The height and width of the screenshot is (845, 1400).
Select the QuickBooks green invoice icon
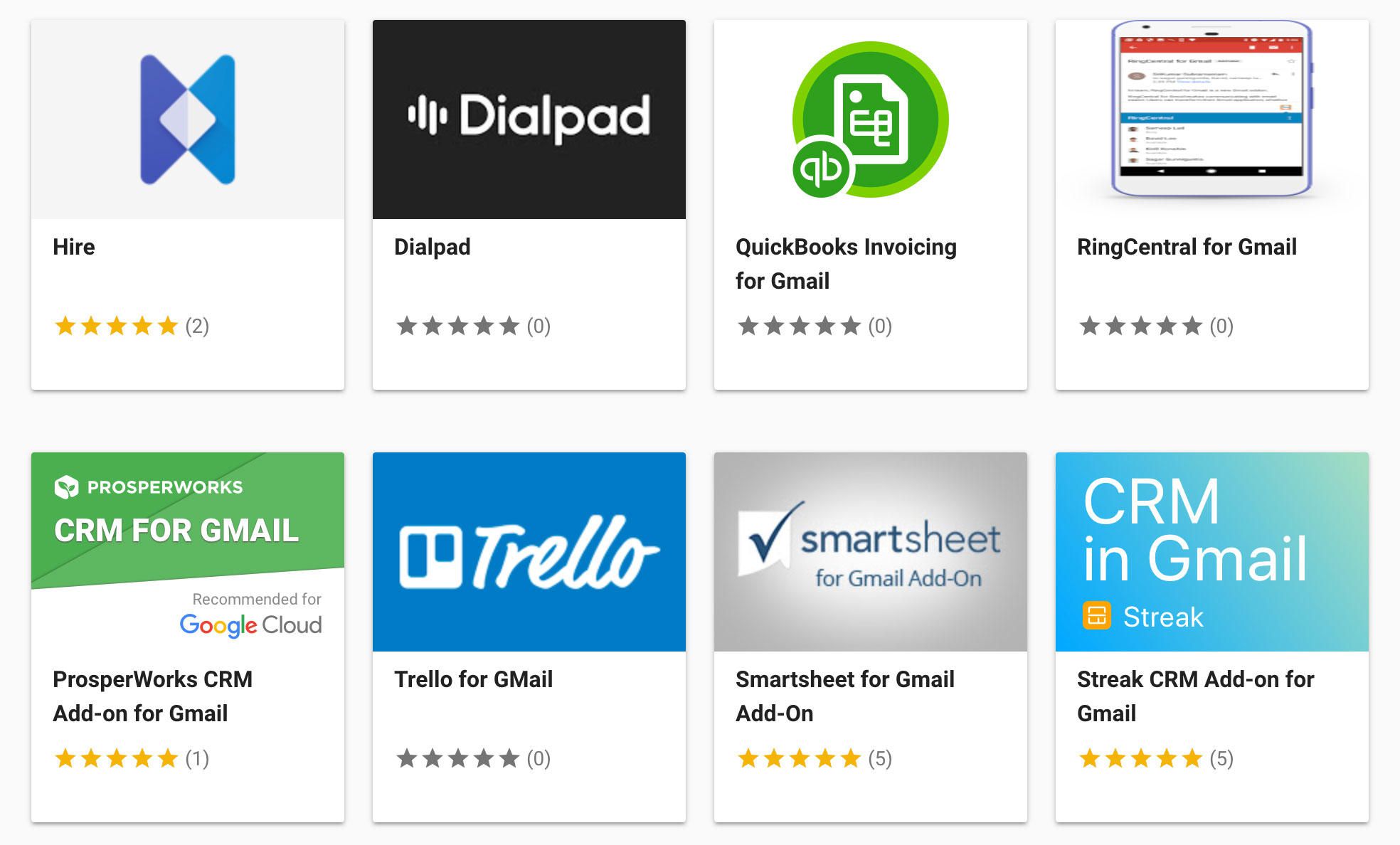point(871,119)
